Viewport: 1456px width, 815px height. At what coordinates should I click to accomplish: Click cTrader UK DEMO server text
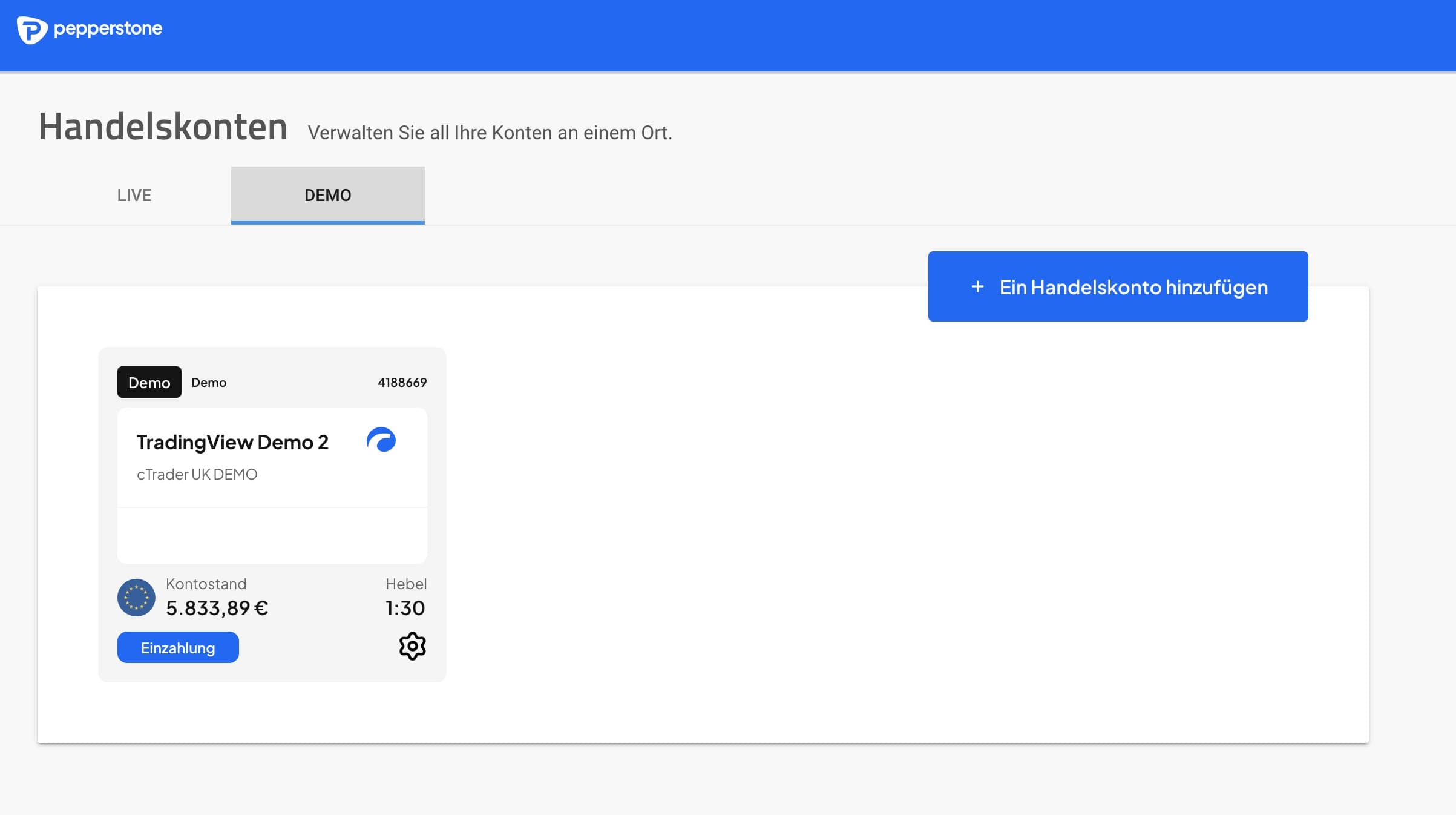[197, 474]
